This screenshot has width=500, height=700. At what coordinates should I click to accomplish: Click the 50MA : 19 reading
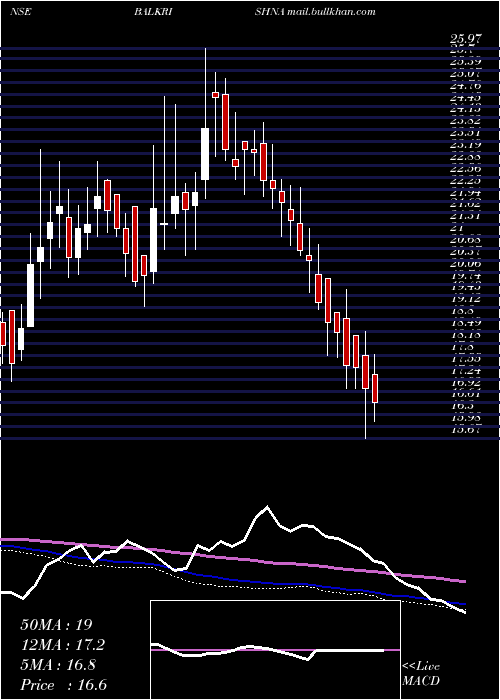pos(56,625)
